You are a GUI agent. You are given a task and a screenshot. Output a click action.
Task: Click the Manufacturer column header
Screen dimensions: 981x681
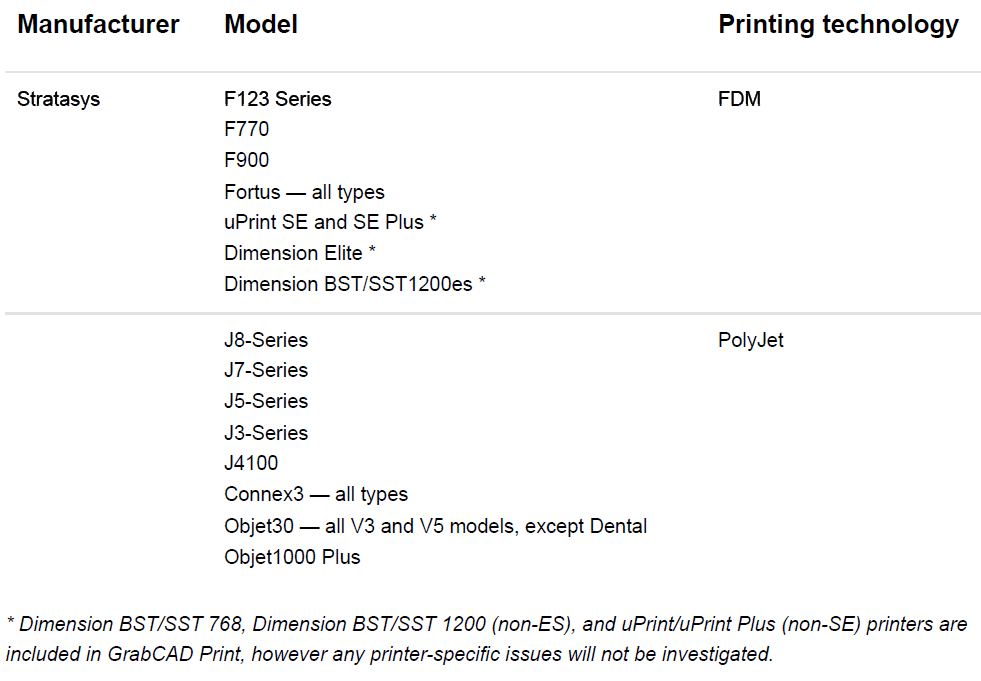(x=98, y=25)
